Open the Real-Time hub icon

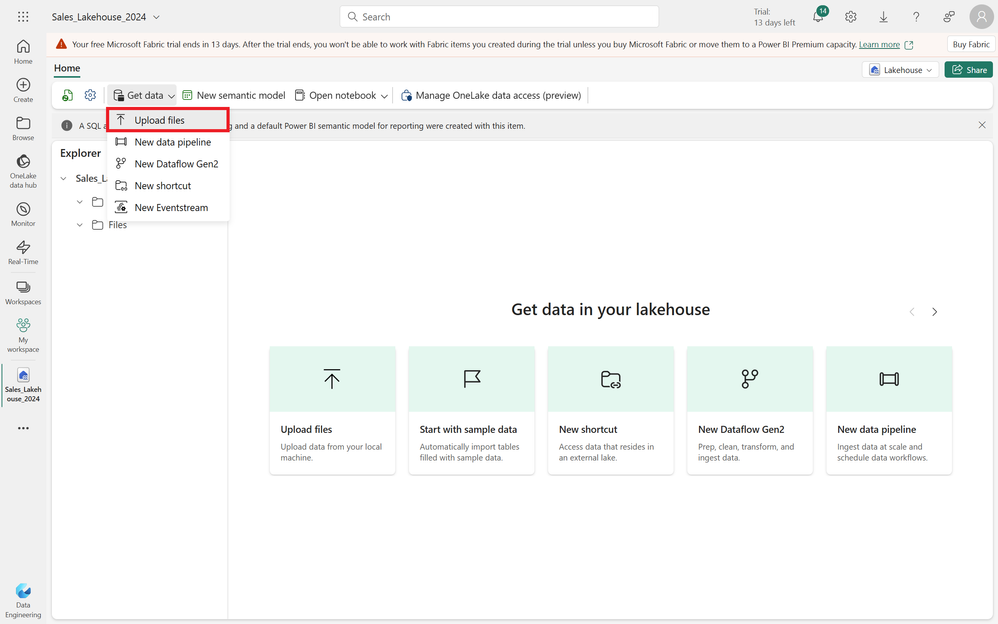point(23,252)
